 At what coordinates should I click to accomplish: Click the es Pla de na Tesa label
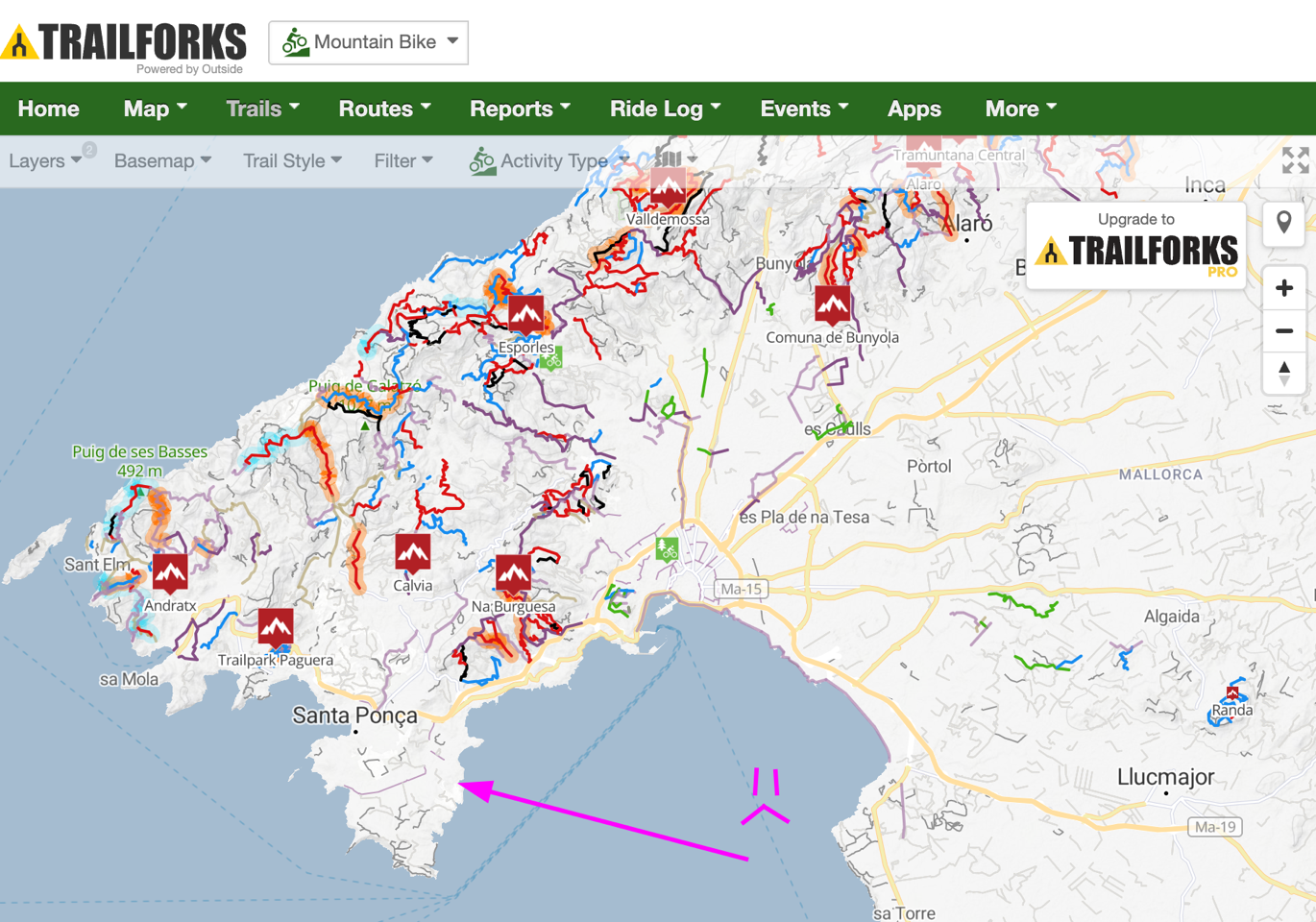click(804, 517)
